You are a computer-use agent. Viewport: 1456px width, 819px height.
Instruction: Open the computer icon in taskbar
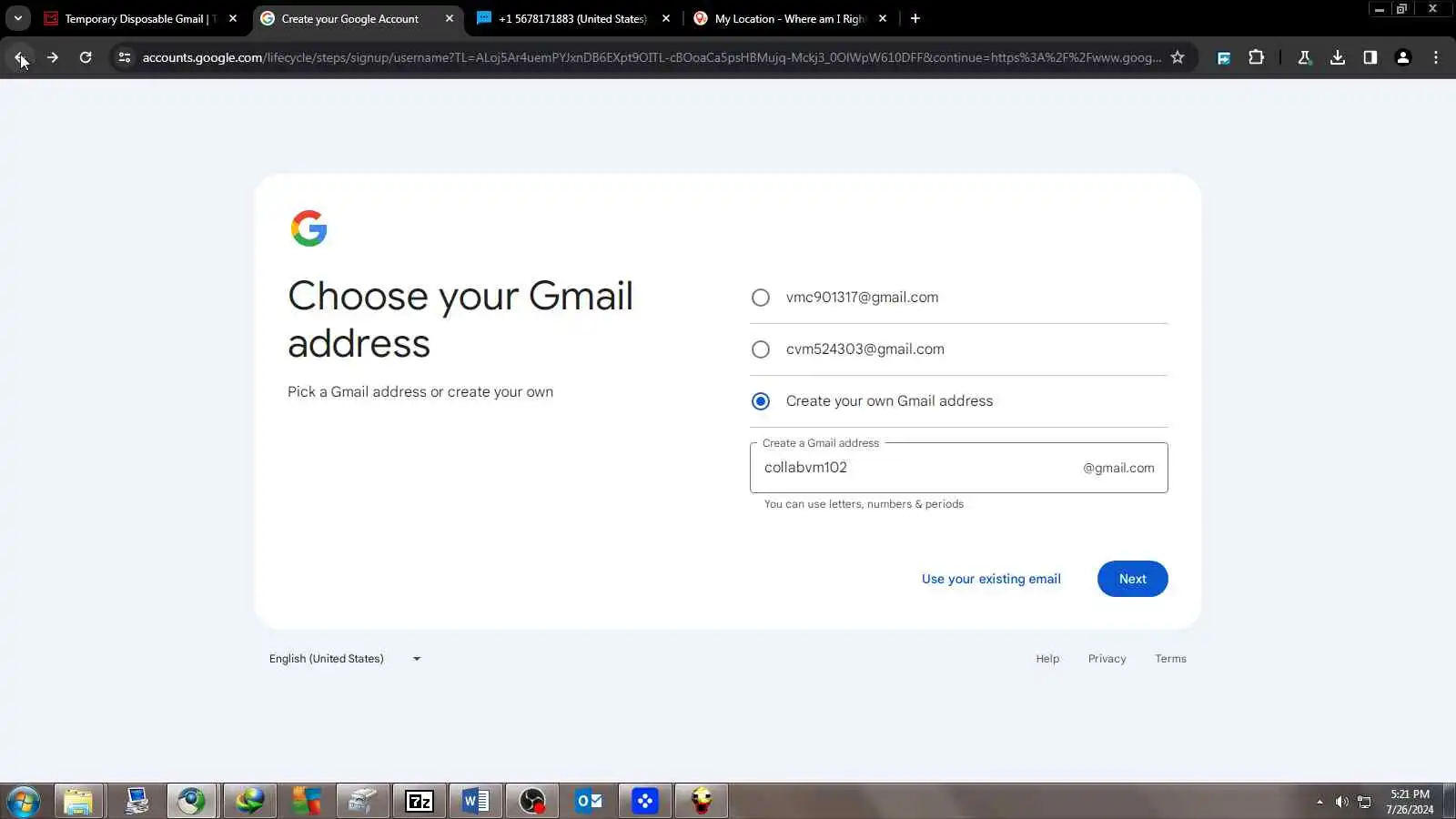tap(136, 802)
